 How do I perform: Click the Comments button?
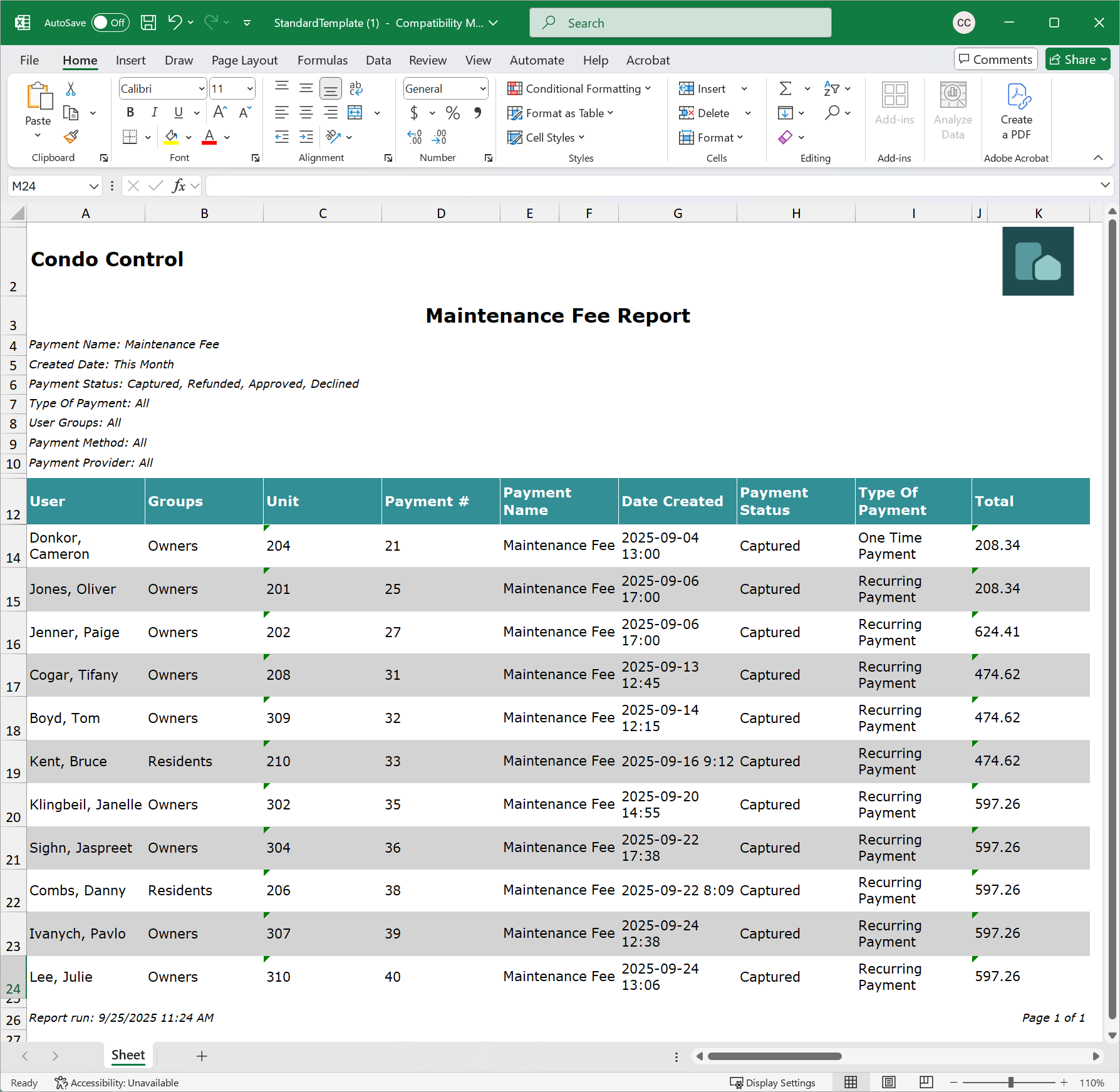coord(995,60)
